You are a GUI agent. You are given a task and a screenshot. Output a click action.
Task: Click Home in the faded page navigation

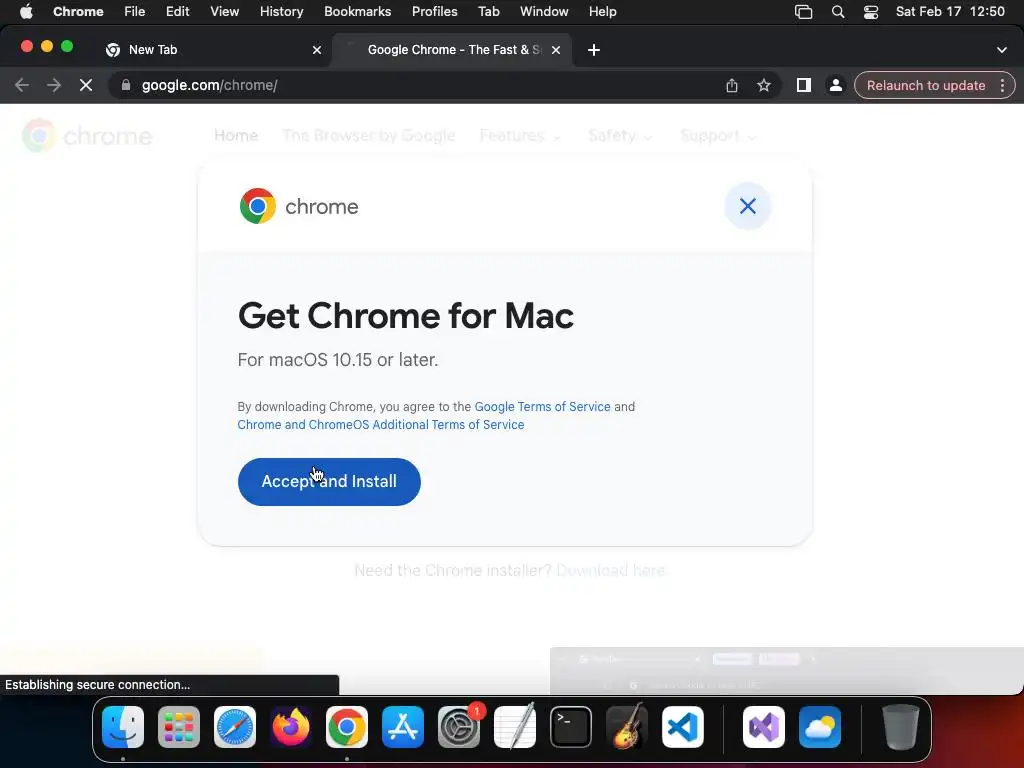(x=236, y=136)
